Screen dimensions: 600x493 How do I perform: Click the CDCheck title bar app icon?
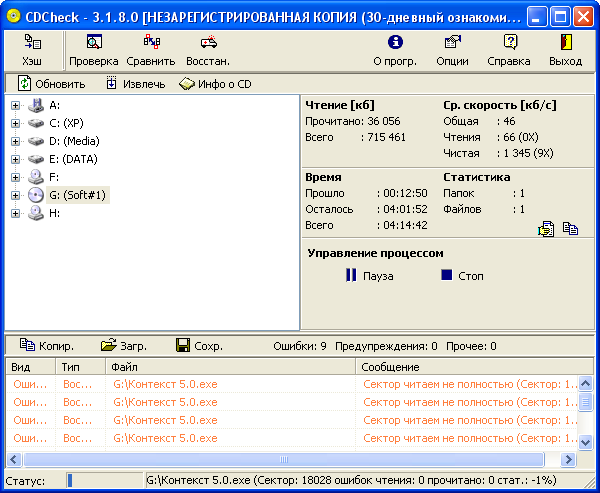tap(14, 16)
